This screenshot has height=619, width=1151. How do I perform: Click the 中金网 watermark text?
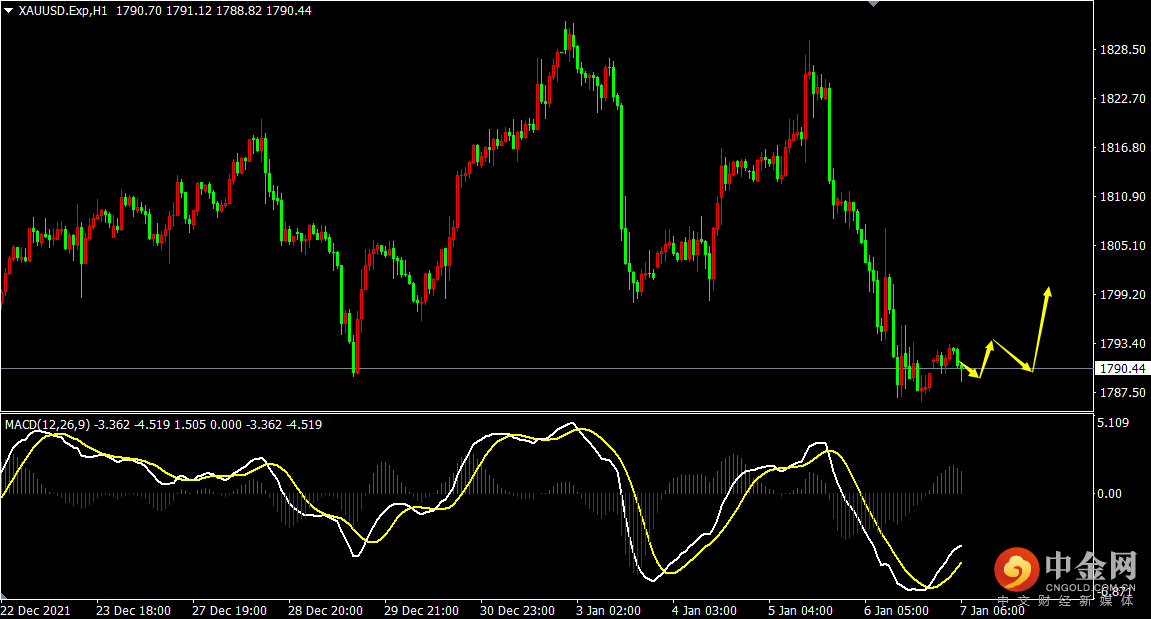point(1092,567)
